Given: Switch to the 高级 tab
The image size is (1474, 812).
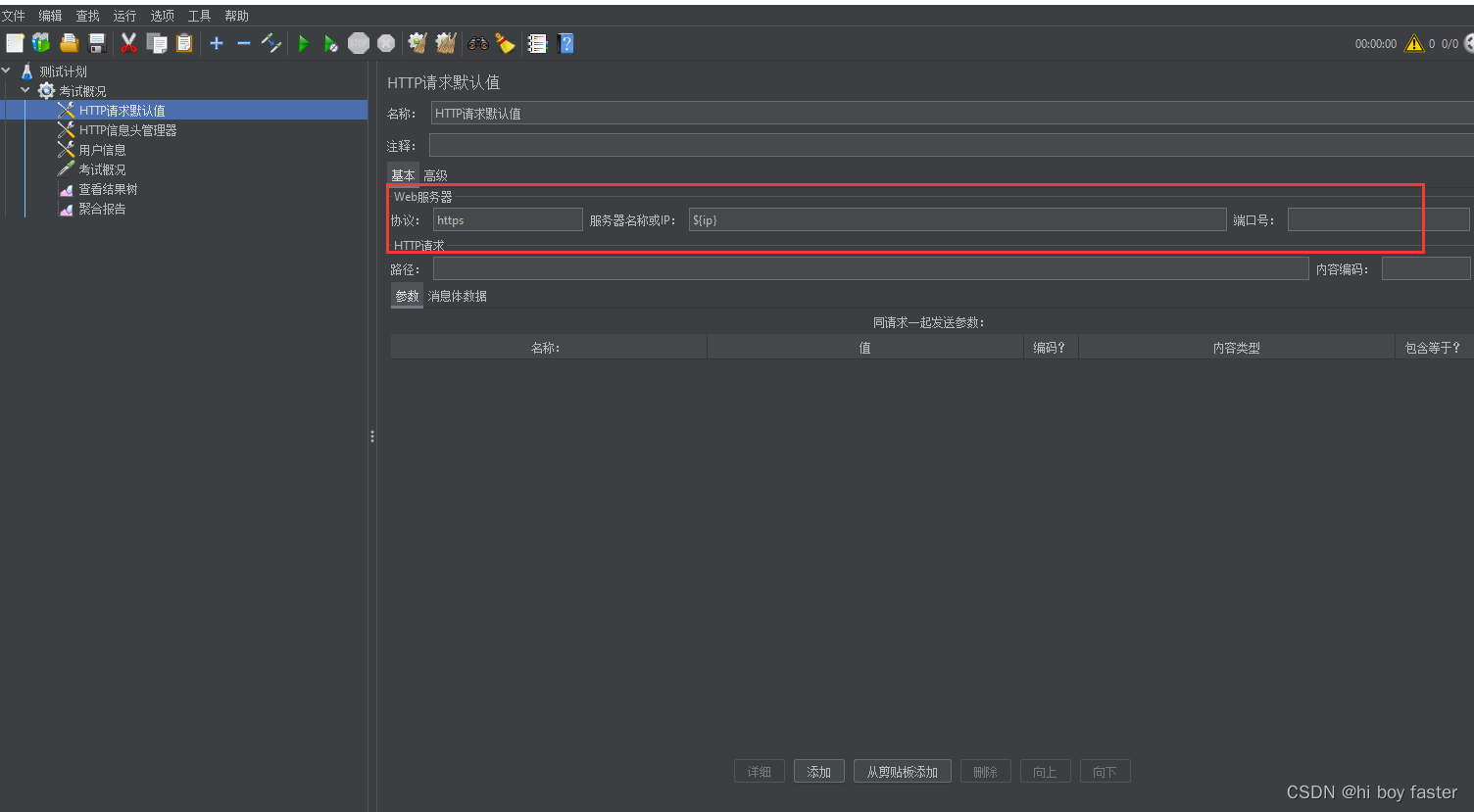Looking at the screenshot, I should 435,175.
